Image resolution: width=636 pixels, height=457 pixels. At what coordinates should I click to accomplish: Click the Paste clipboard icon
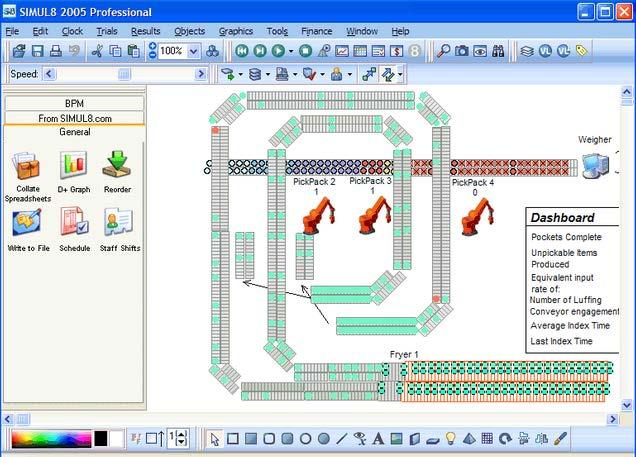pyautogui.click(x=133, y=51)
